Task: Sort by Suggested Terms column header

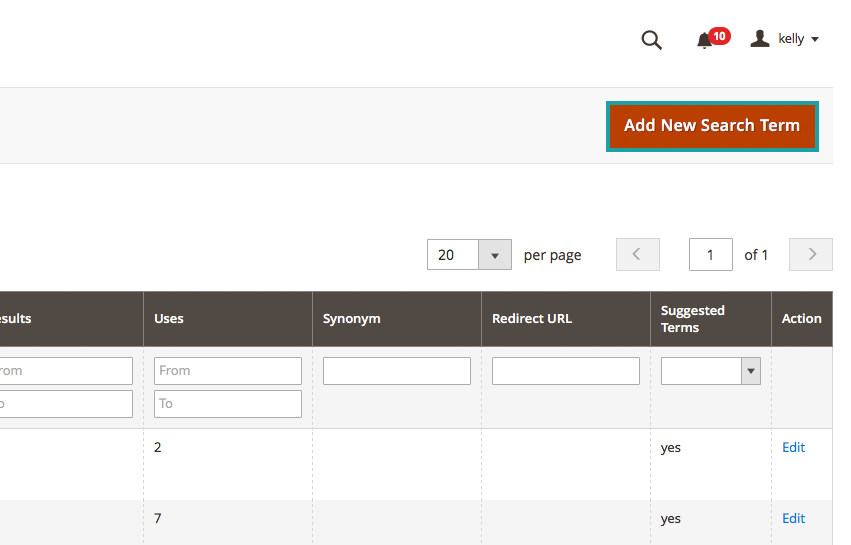Action: [x=692, y=319]
